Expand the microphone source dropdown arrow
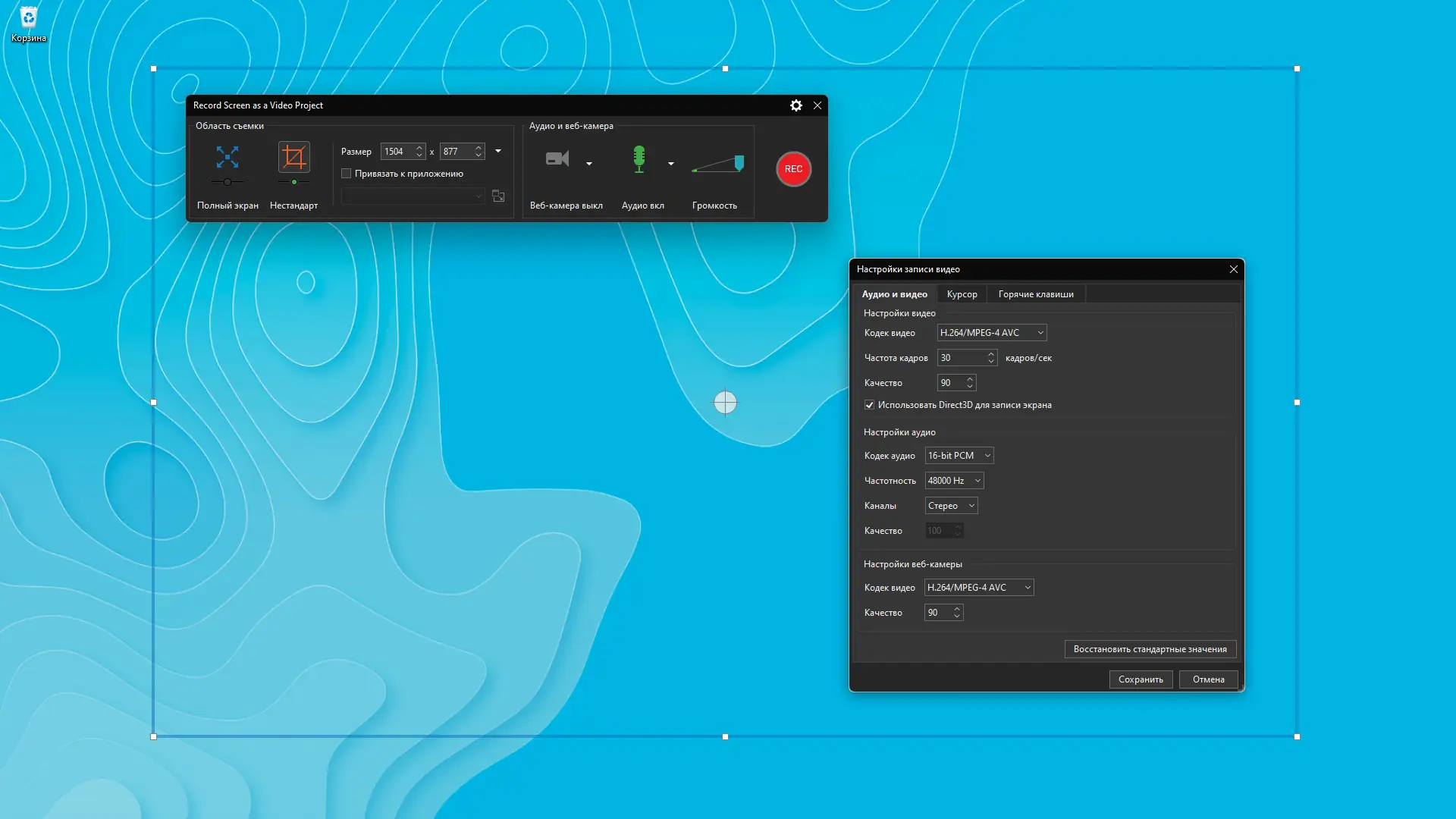 671,164
